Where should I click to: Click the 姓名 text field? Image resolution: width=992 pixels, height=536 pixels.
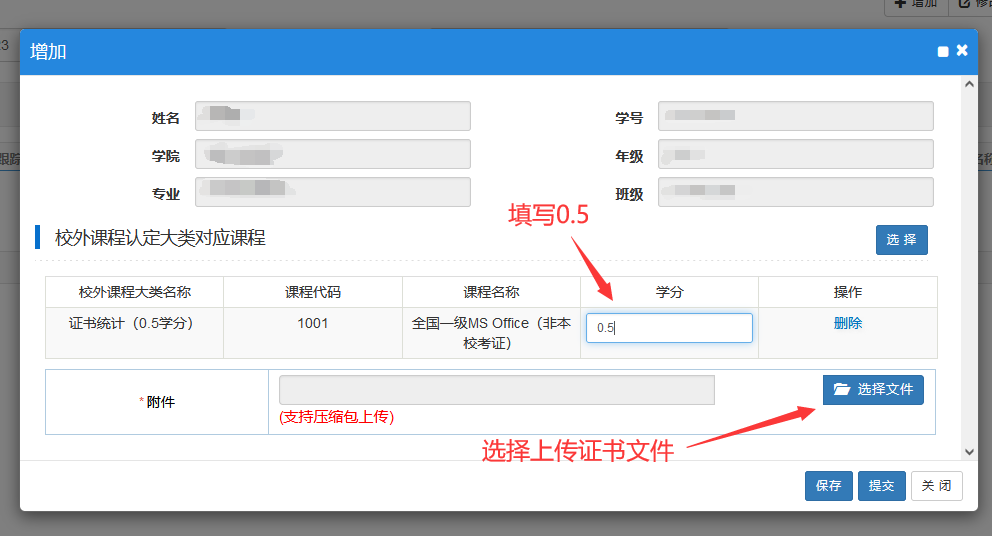tap(332, 117)
